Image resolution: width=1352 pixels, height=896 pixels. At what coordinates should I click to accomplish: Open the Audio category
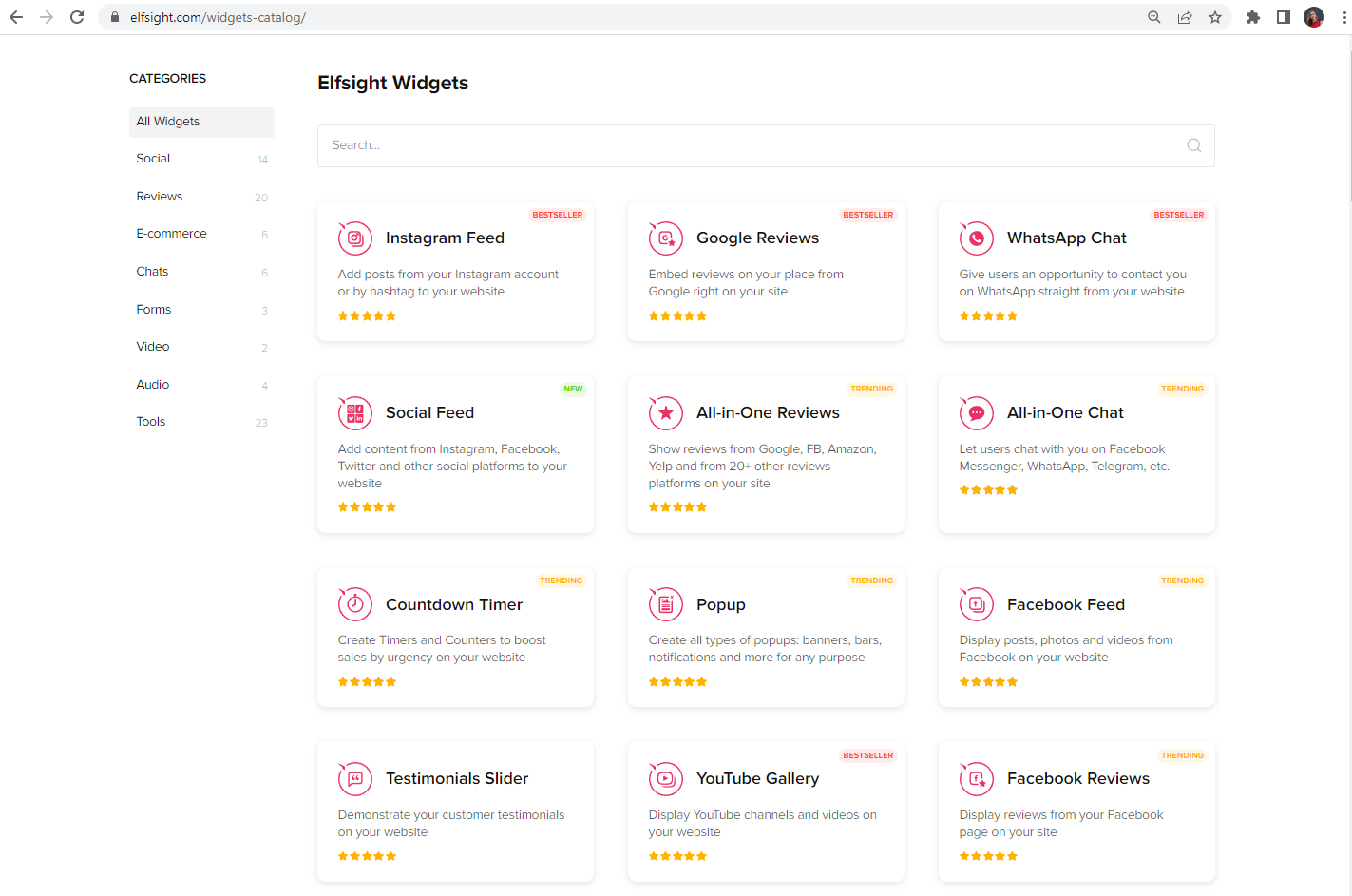[201, 385]
